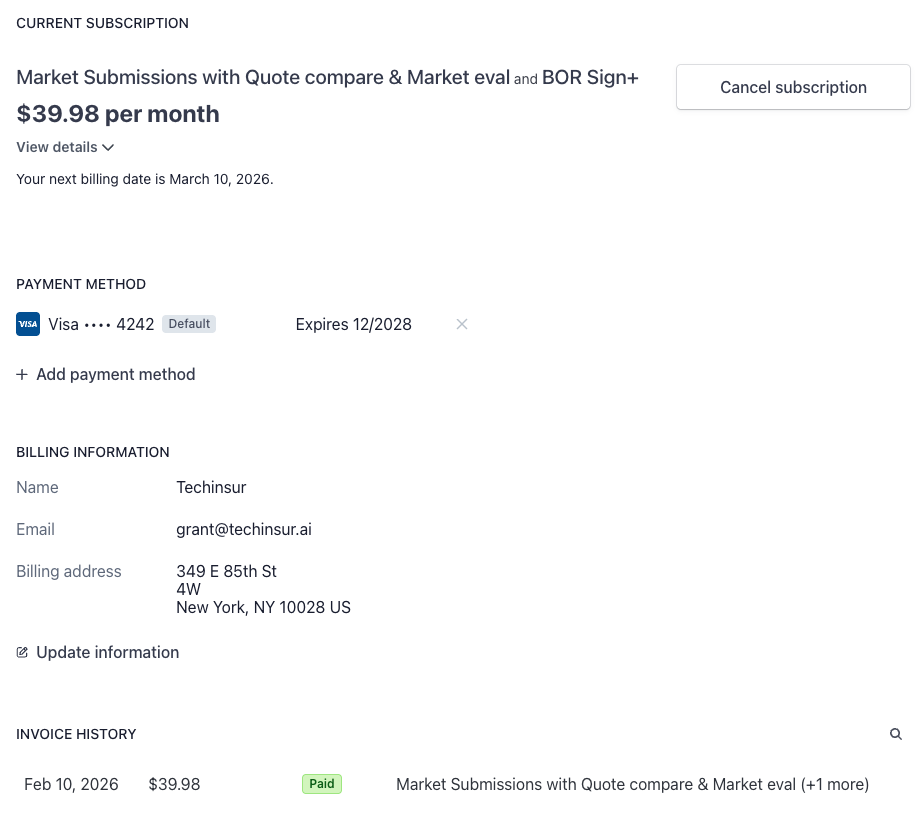Click the Cancel subscription button
The image size is (918, 814).
click(793, 87)
